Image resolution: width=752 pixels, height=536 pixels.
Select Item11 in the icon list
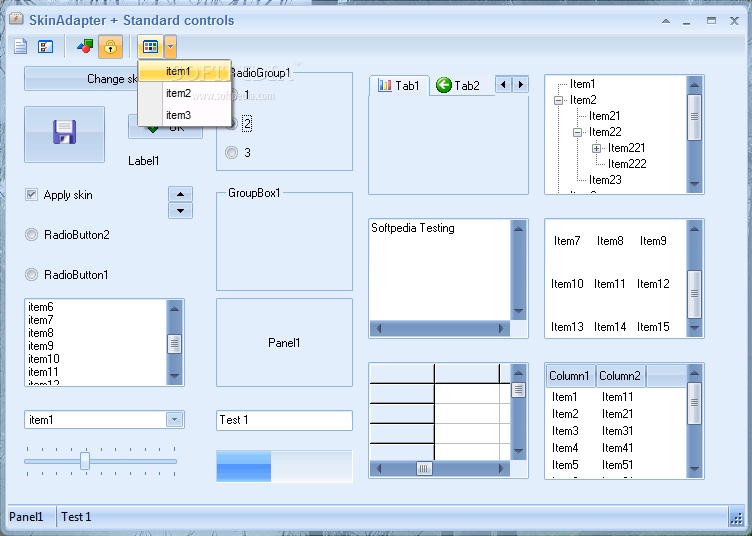coord(610,284)
